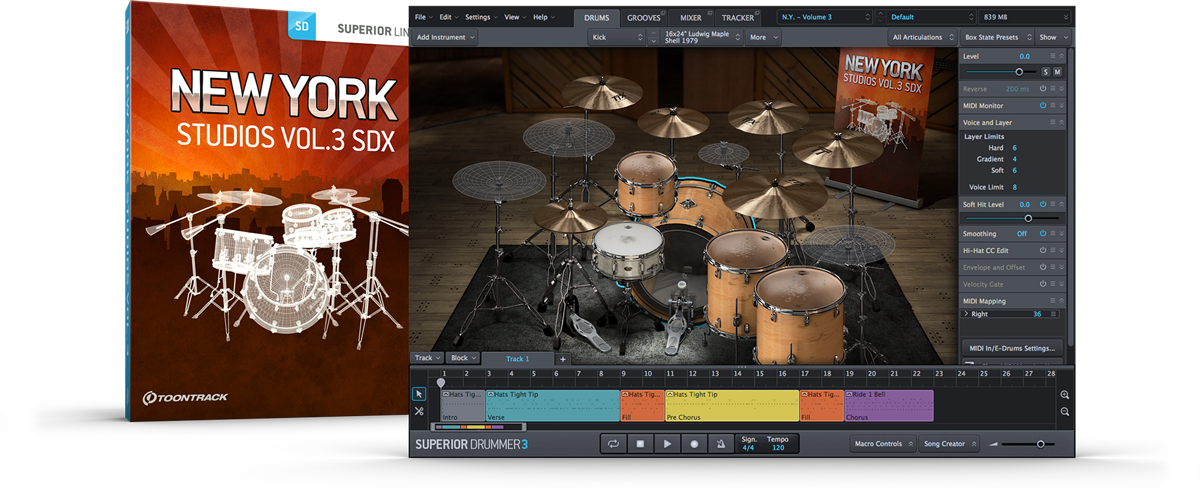Add a new track with the plus button

click(x=562, y=358)
